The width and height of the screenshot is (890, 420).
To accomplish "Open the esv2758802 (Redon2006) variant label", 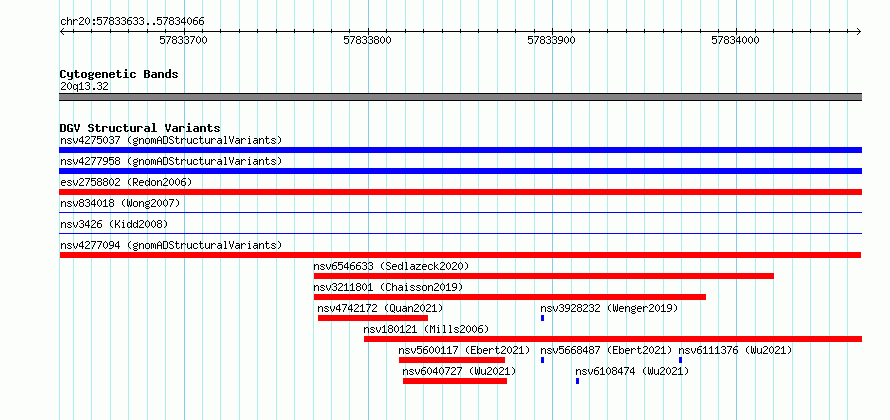I will (126, 182).
